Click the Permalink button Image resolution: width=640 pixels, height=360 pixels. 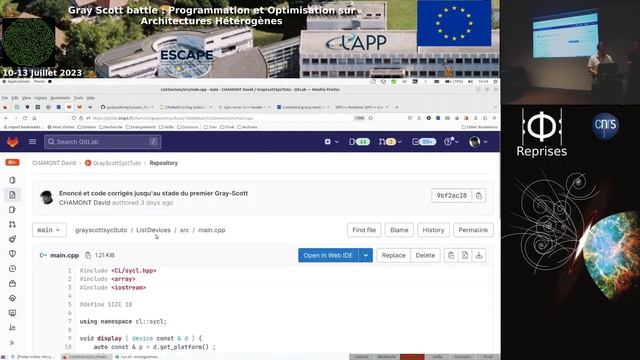[473, 230]
